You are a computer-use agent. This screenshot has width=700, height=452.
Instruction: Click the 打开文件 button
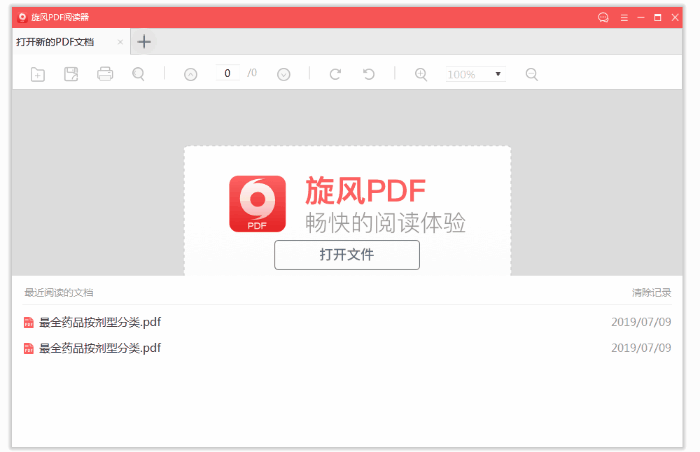[347, 255]
